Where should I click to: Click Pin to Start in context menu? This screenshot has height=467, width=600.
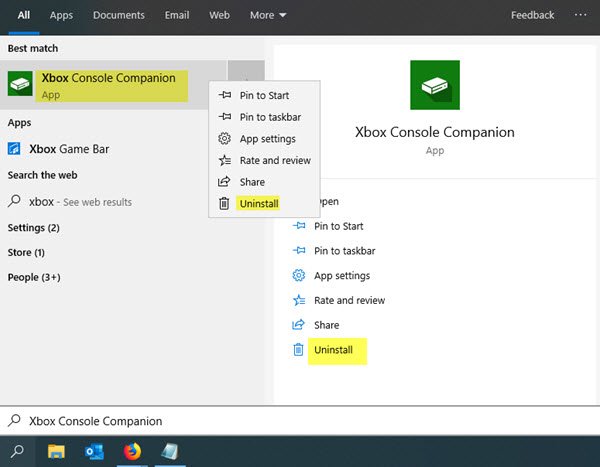(264, 95)
